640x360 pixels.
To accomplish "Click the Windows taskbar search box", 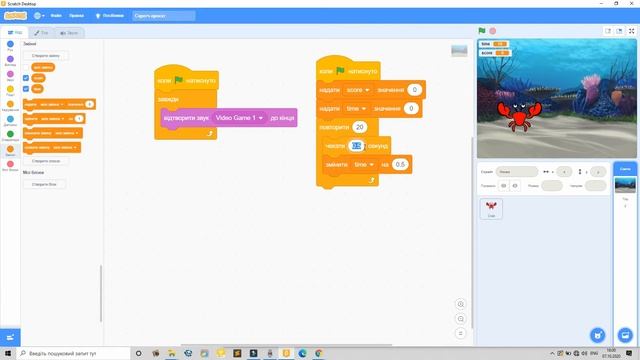I will pos(73,353).
